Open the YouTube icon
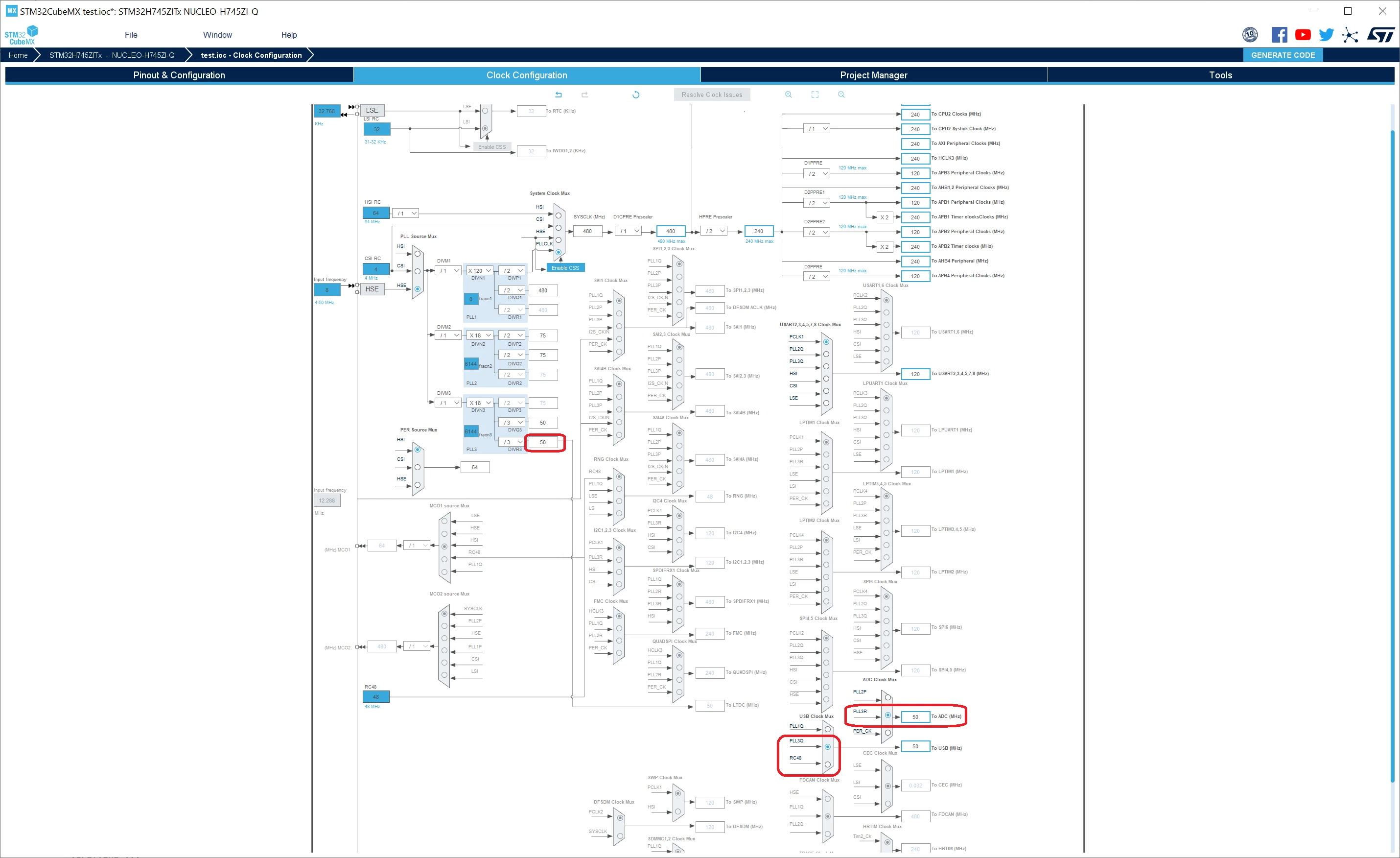This screenshot has width=1400, height=858. coord(1303,35)
